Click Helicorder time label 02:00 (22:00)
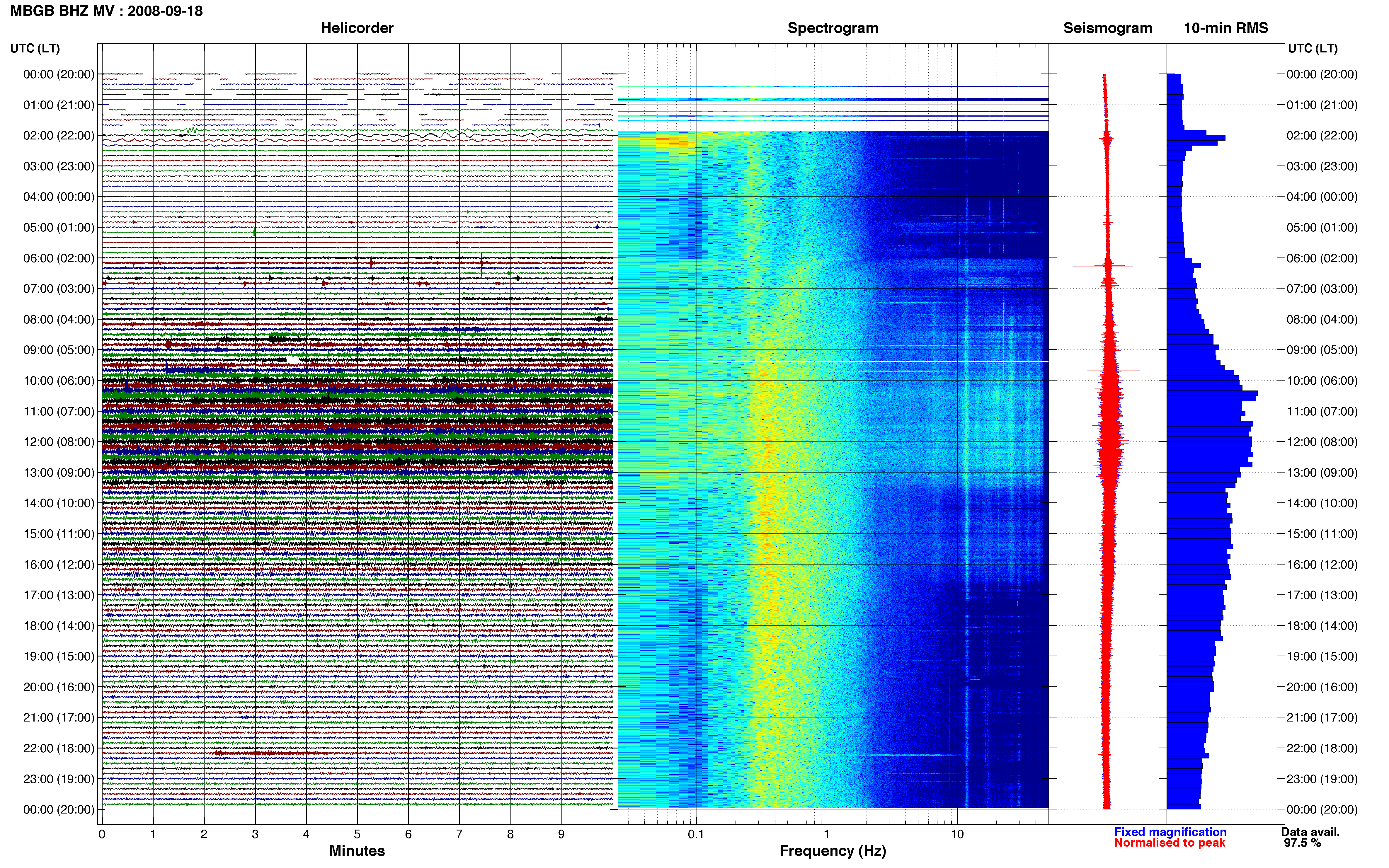Image resolution: width=1389 pixels, height=868 pixels. tap(59, 135)
